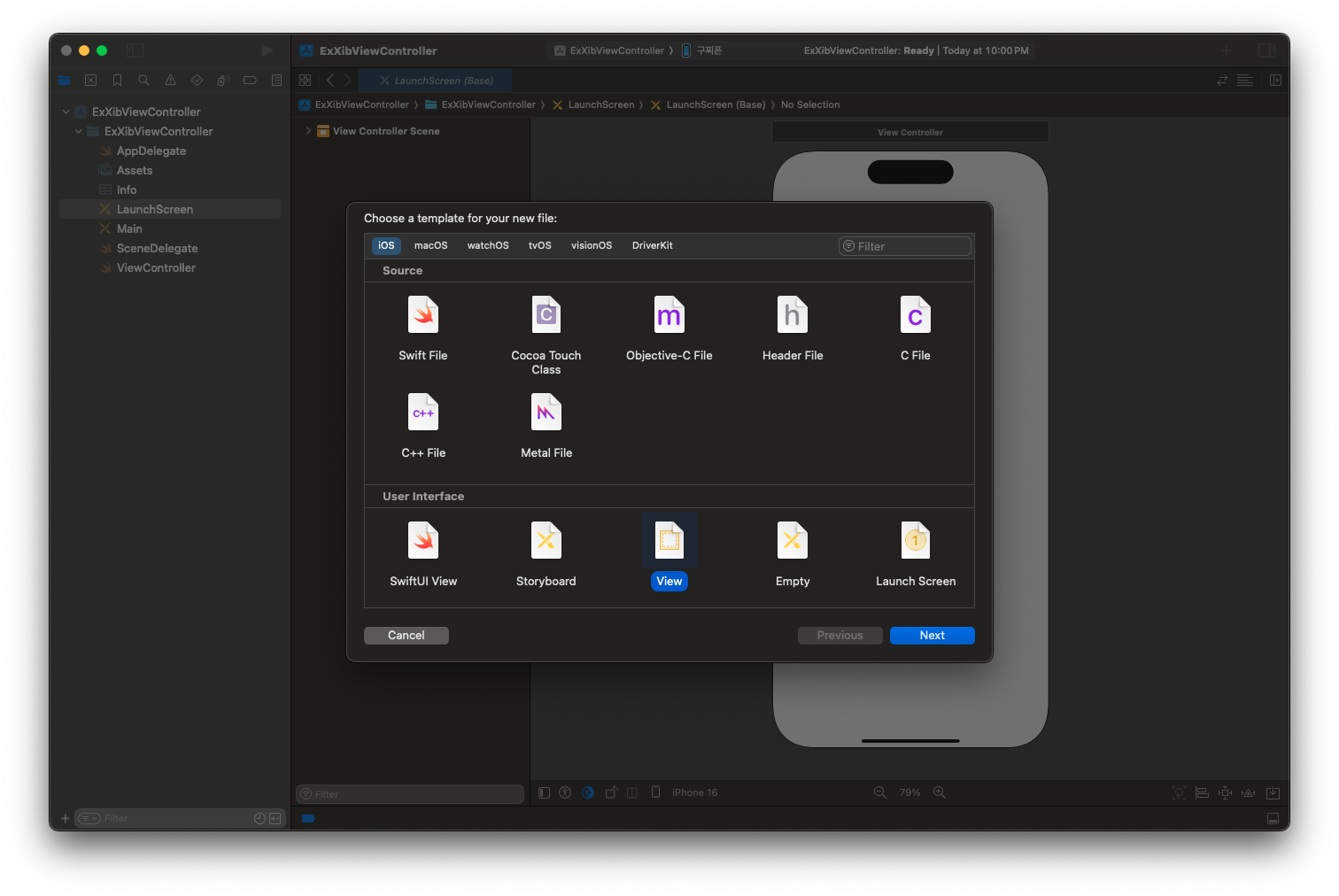Open the report navigator
1339x896 pixels.
[x=276, y=81]
